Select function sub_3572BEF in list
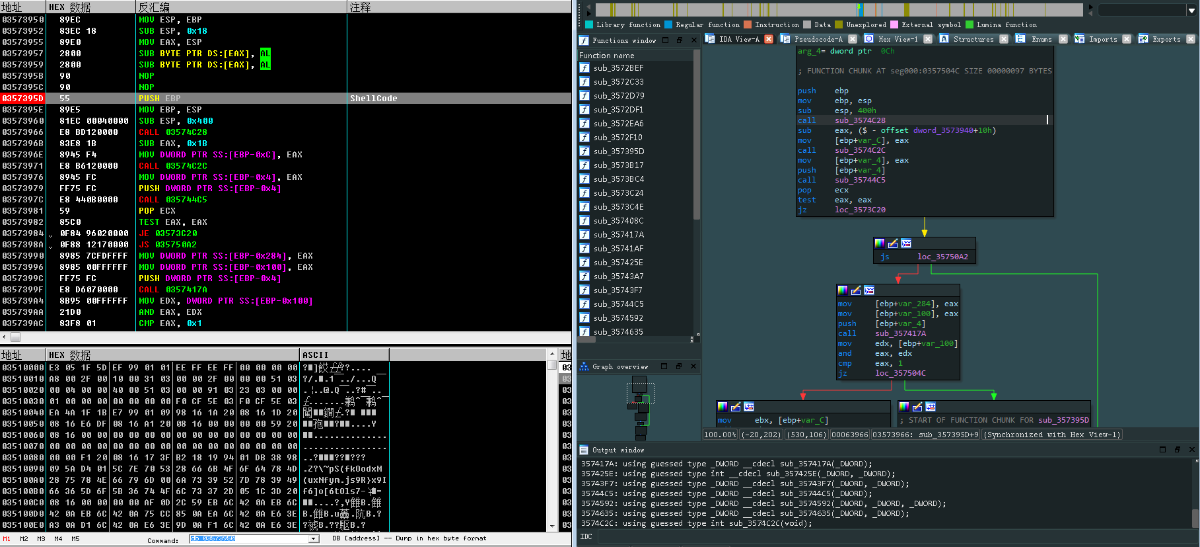Screen dimensions: 1200x547 (x=637, y=68)
